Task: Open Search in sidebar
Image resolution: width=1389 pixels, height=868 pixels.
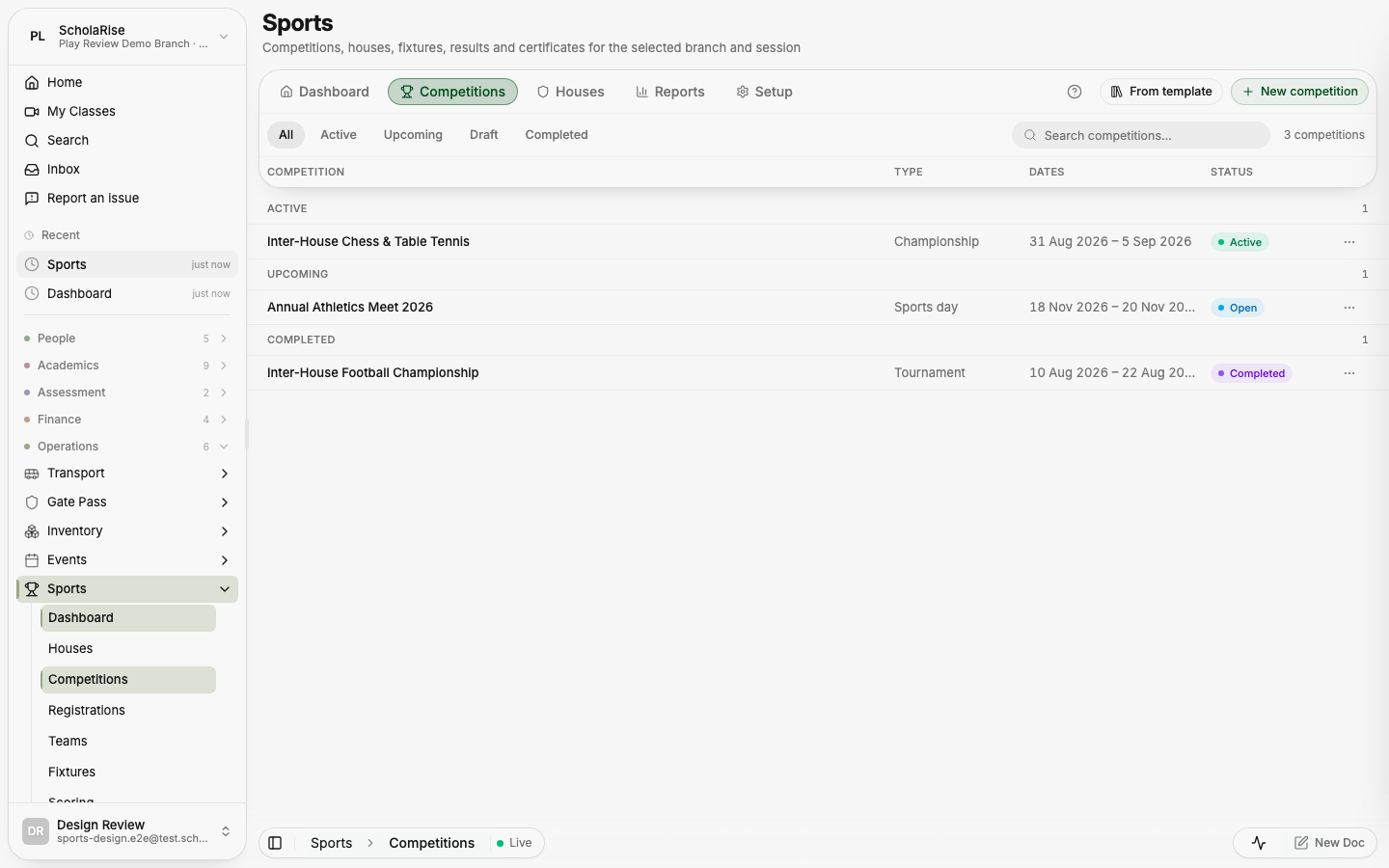Action: (127, 140)
